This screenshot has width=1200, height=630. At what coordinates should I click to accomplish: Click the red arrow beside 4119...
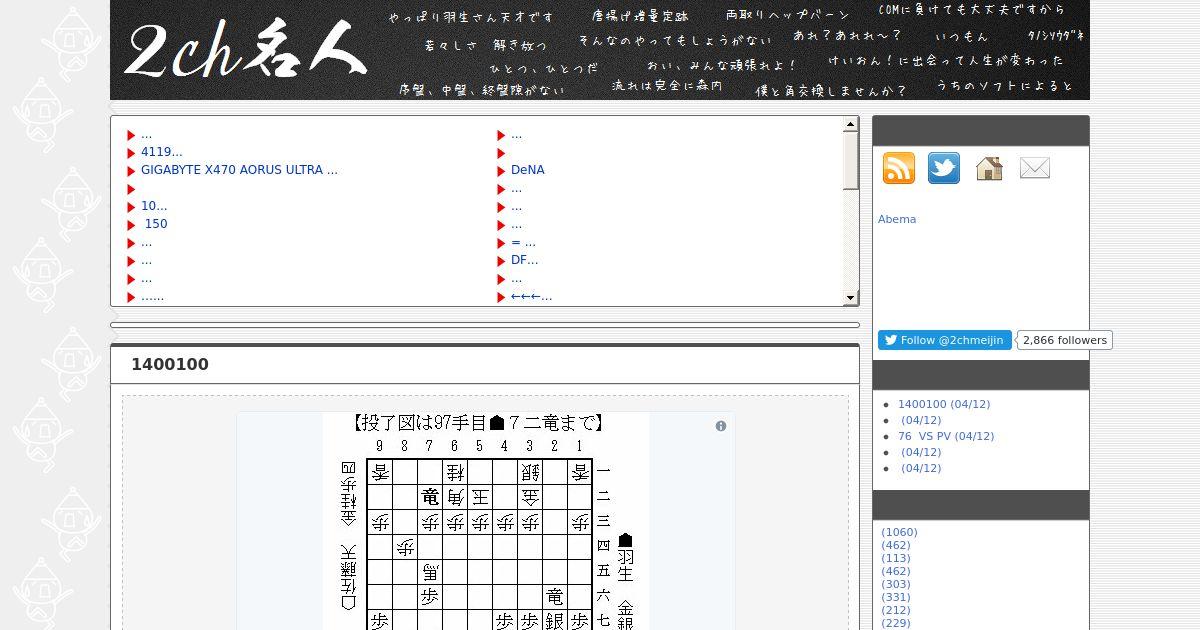(132, 153)
